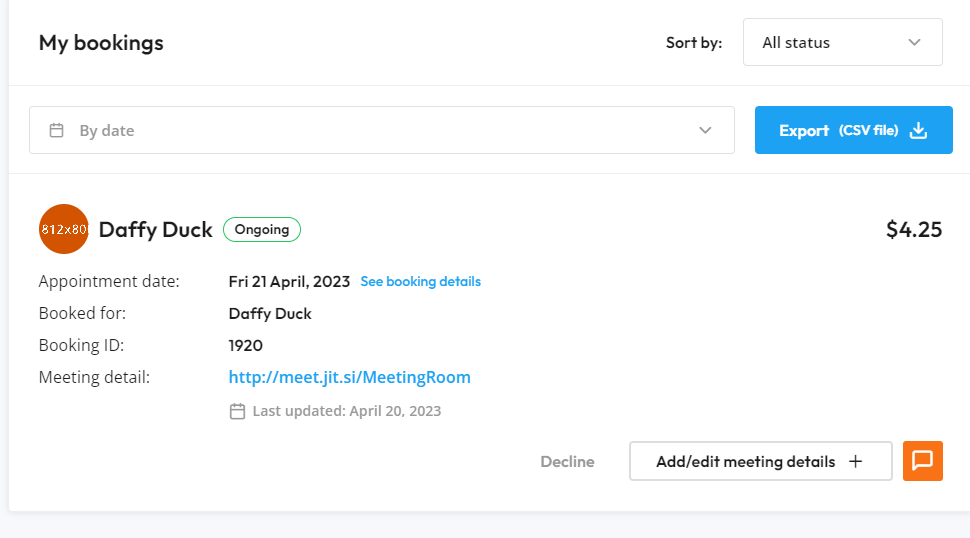Decline the Daffy Duck booking
The width and height of the screenshot is (970, 538).
pos(567,461)
